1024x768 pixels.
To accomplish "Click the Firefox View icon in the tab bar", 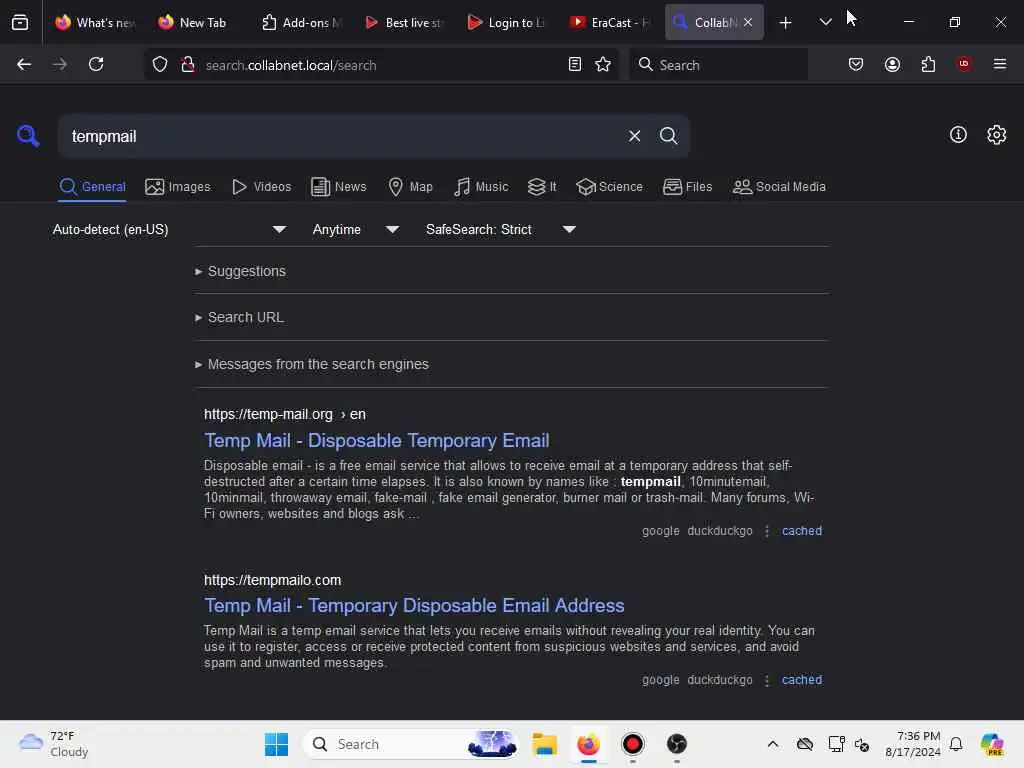I will tap(20, 22).
